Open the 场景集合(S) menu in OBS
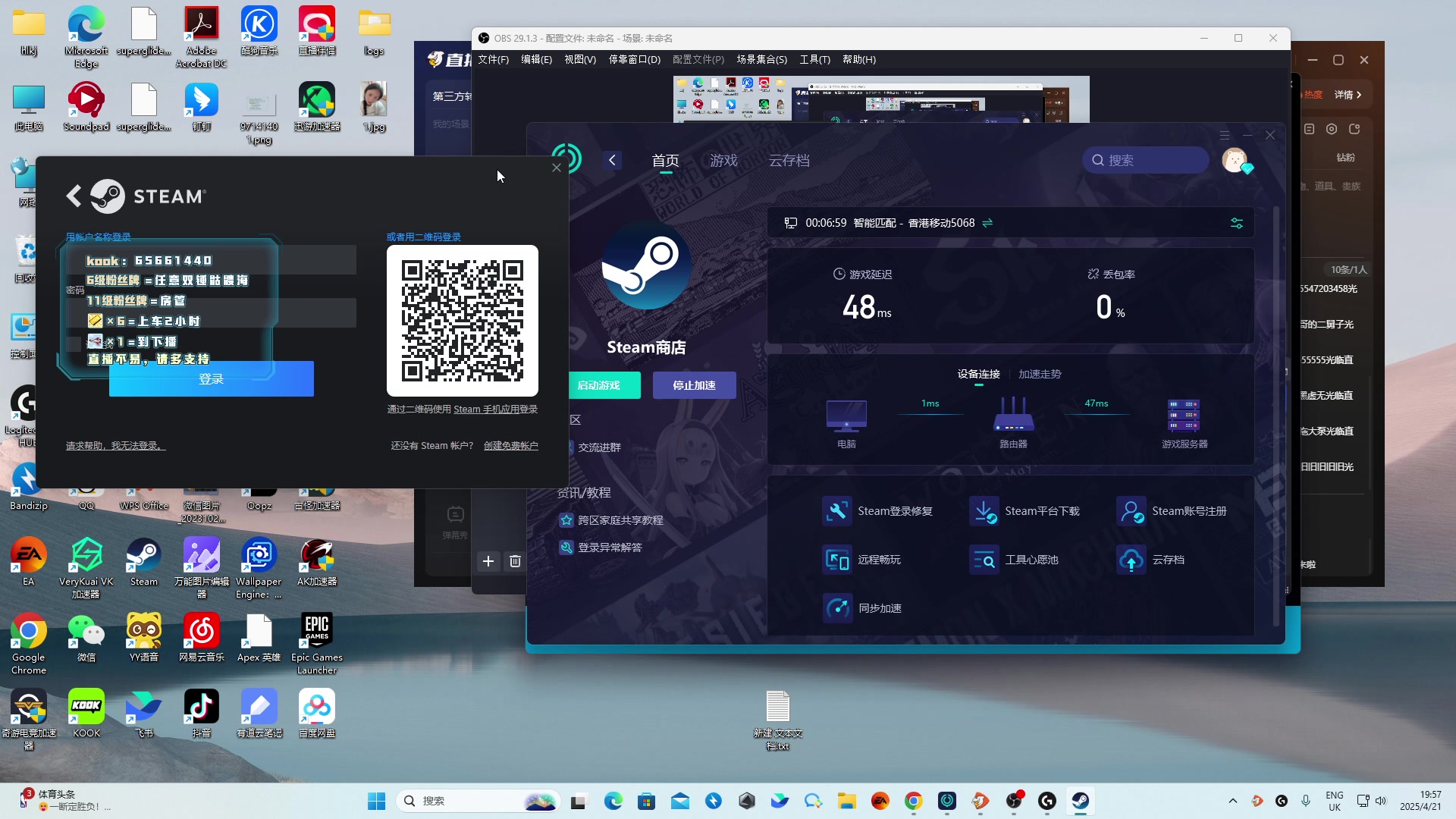Screen dimensions: 1456x819 (x=761, y=59)
